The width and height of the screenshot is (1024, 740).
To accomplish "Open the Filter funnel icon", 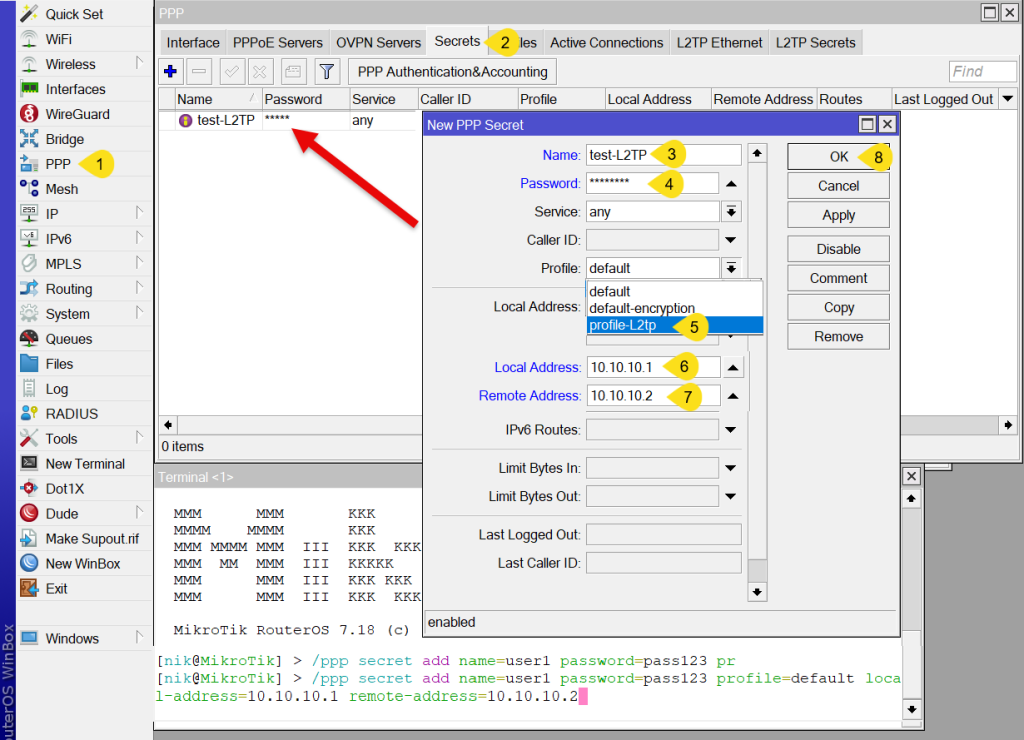I will click(327, 72).
